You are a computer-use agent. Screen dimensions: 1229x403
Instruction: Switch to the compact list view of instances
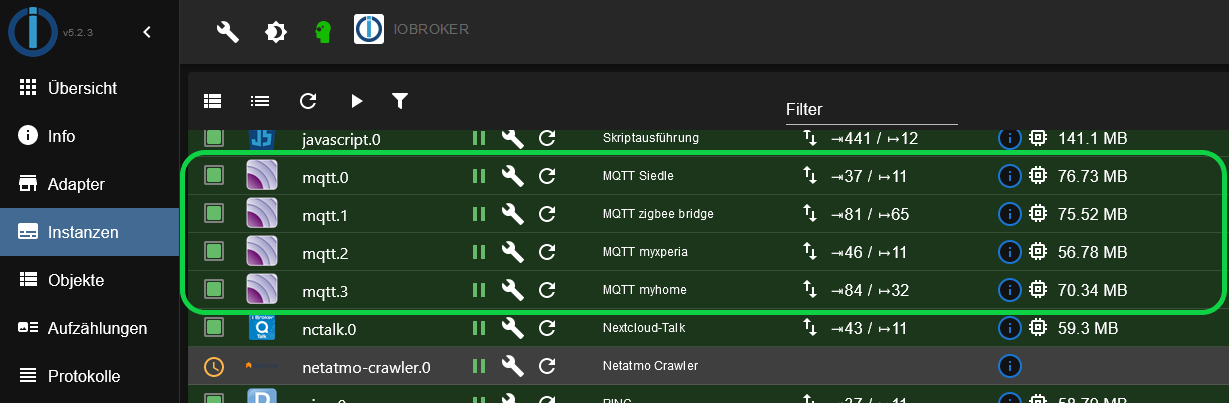260,100
